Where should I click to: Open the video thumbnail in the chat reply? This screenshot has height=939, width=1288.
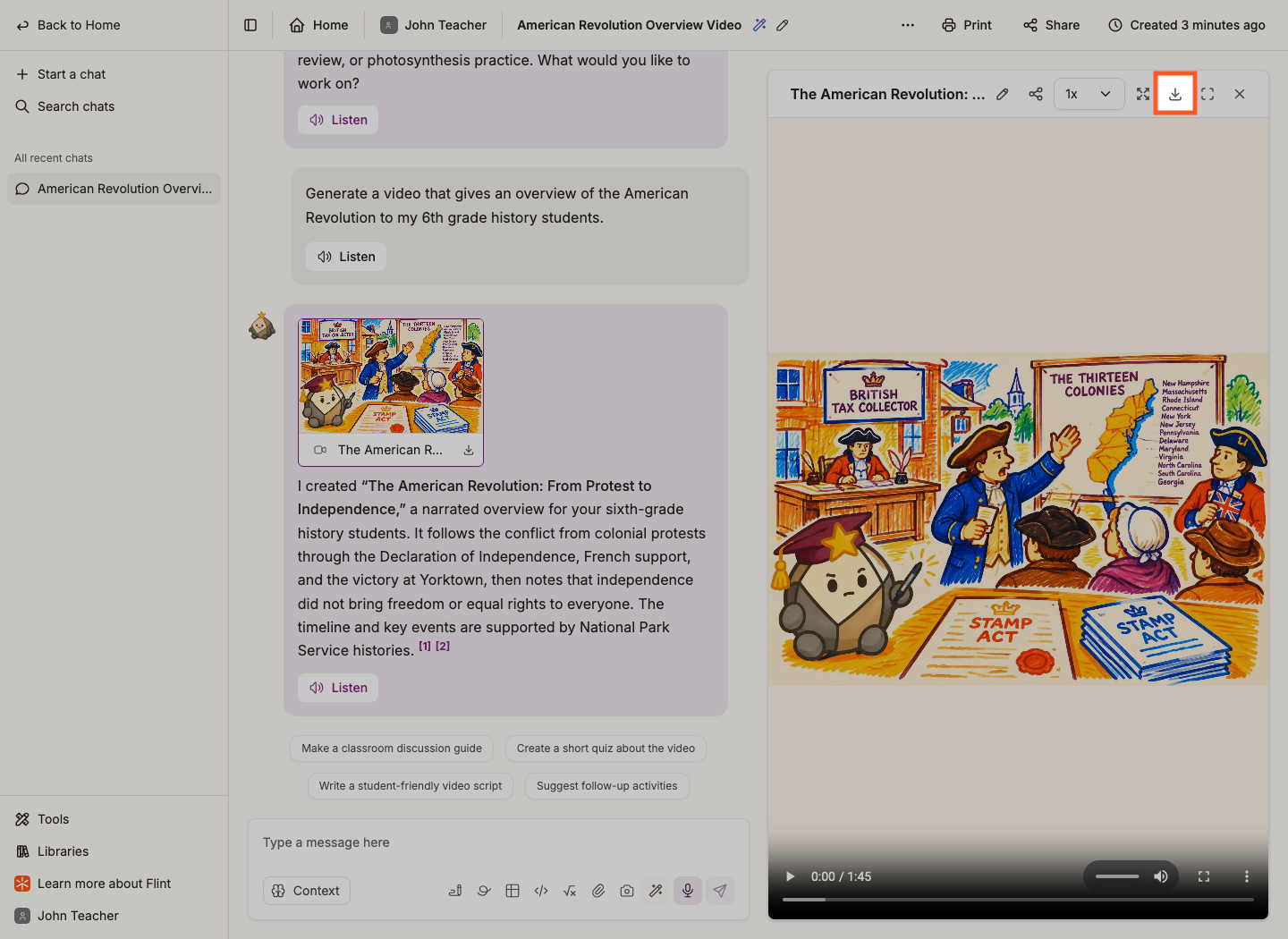click(391, 376)
